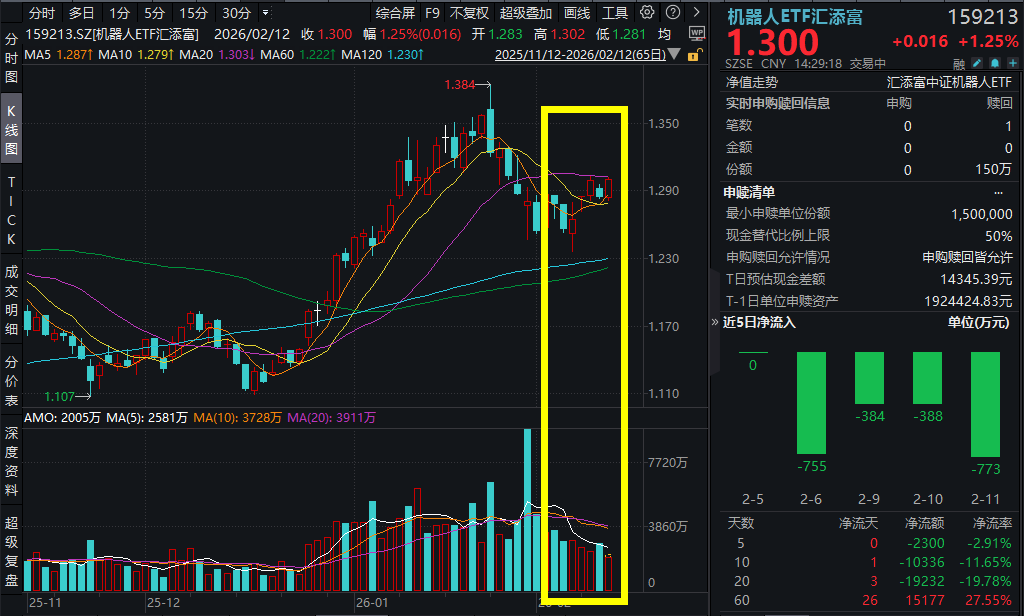Click the lock icon near the date range
Viewport: 1024px width, 616px height.
click(693, 56)
